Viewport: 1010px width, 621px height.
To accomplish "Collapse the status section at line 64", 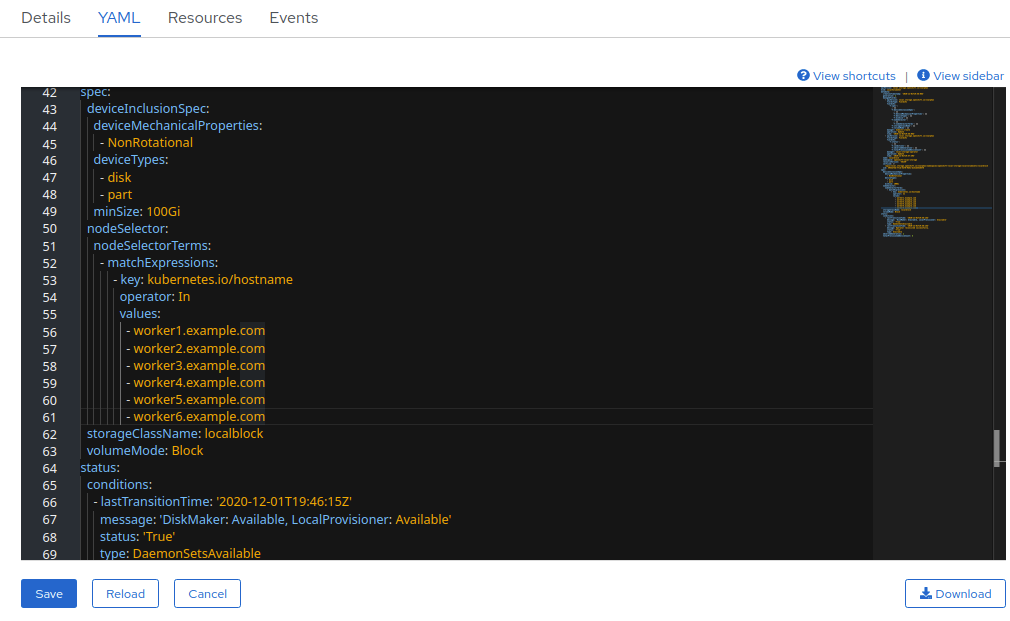I will tap(71, 468).
